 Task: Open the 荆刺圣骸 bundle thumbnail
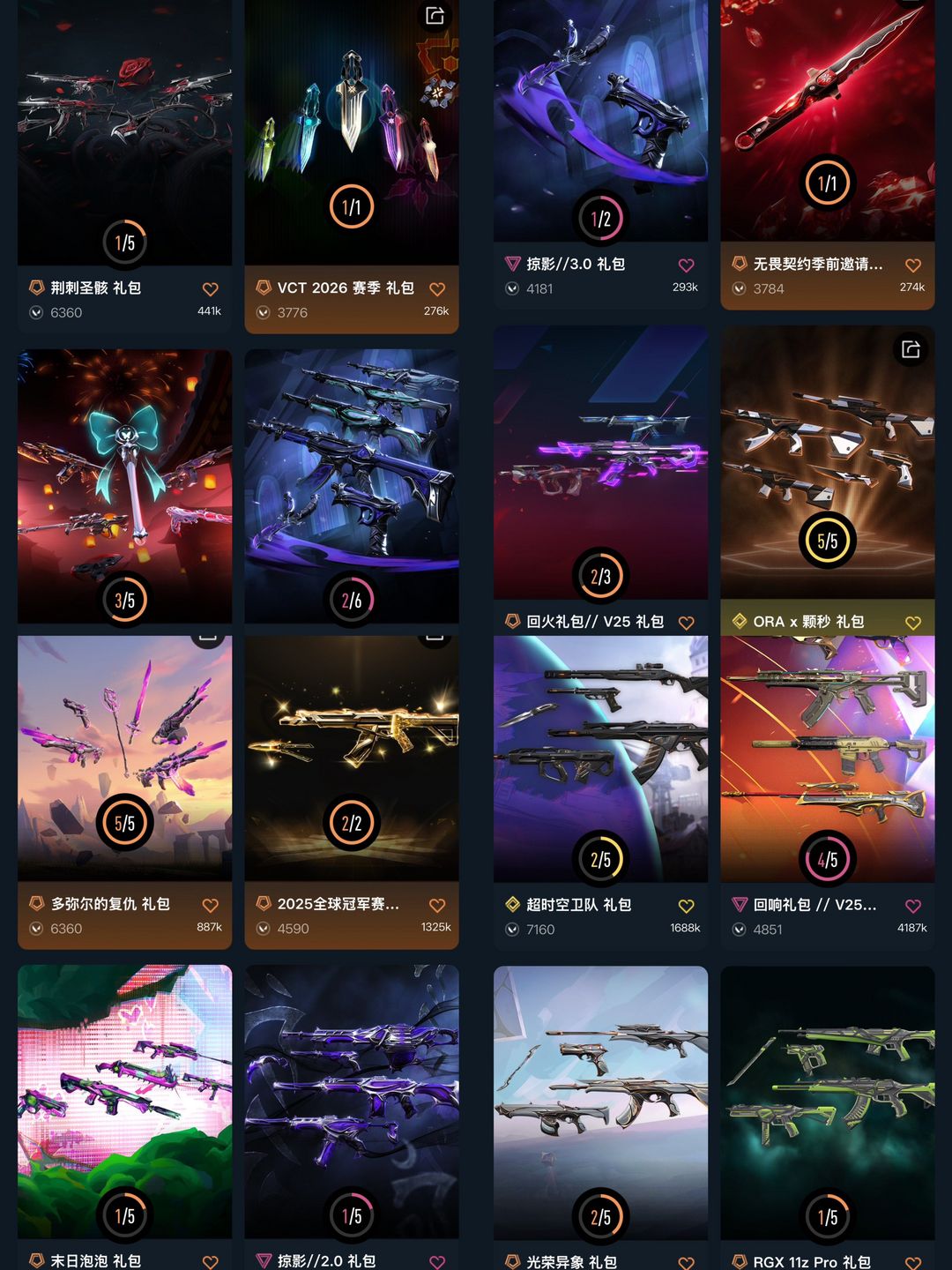click(125, 132)
